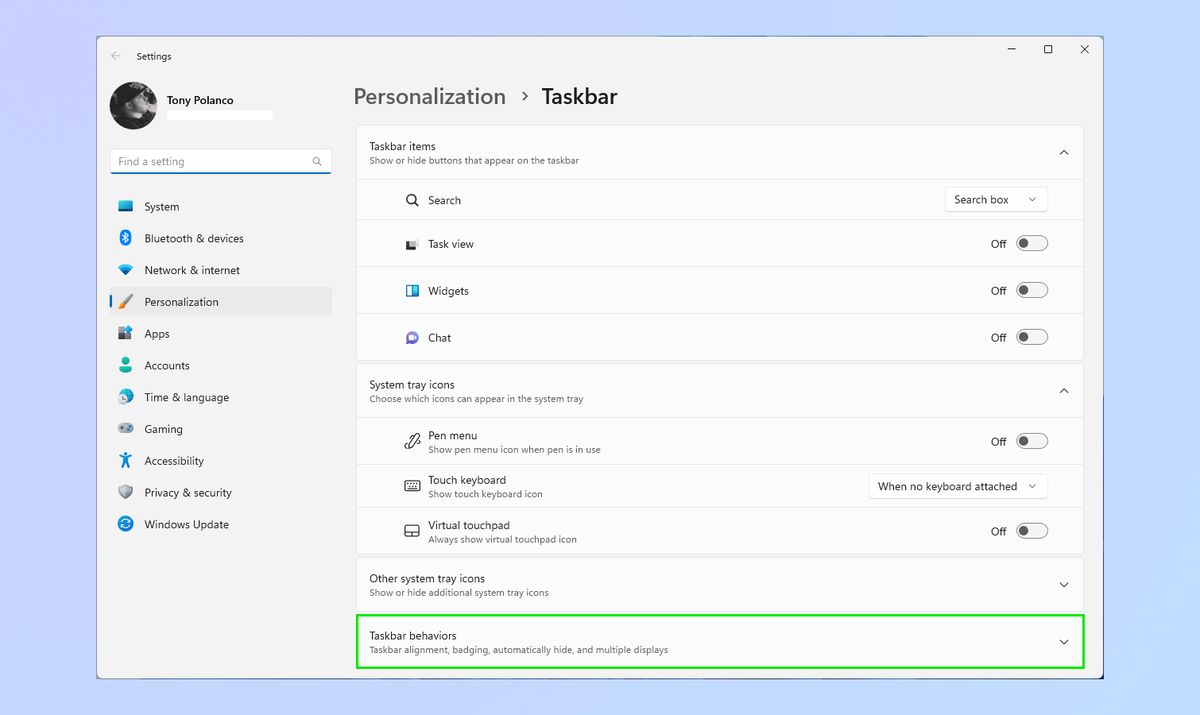Screen dimensions: 1200x715
Task: Open Accessibility settings via its icon
Action: point(125,460)
